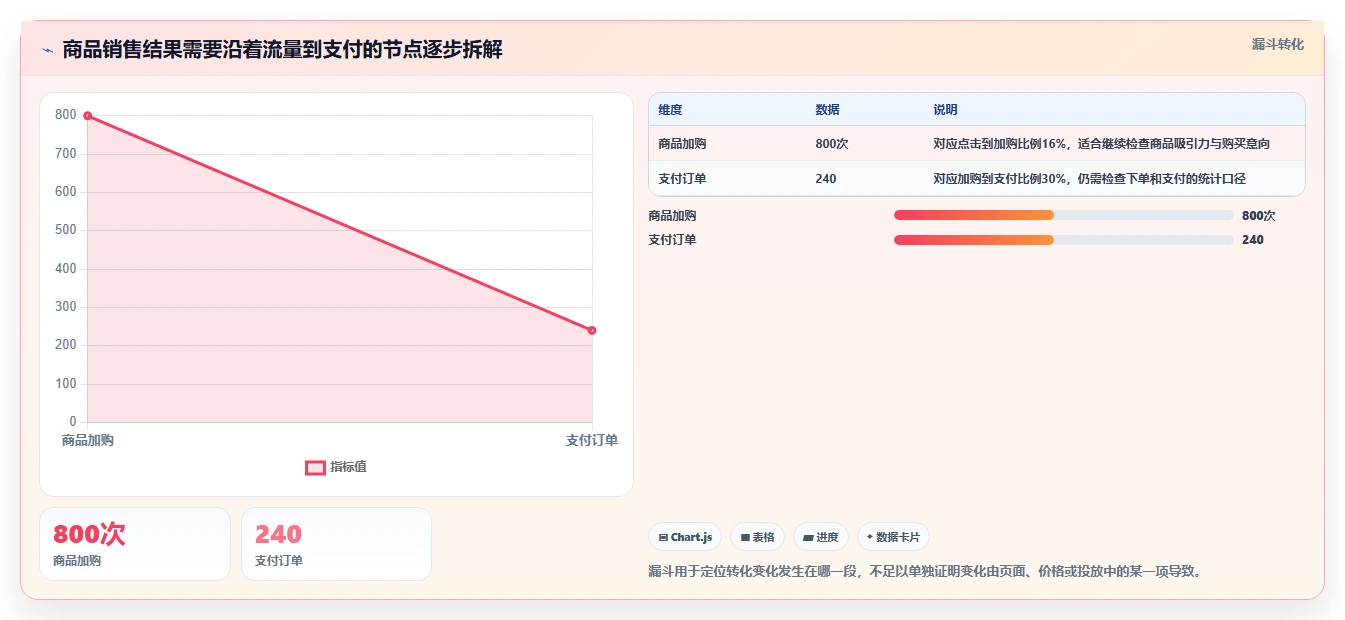The width and height of the screenshot is (1345, 620).
Task: Click the 商品加购 progress bar
Action: (1064, 215)
